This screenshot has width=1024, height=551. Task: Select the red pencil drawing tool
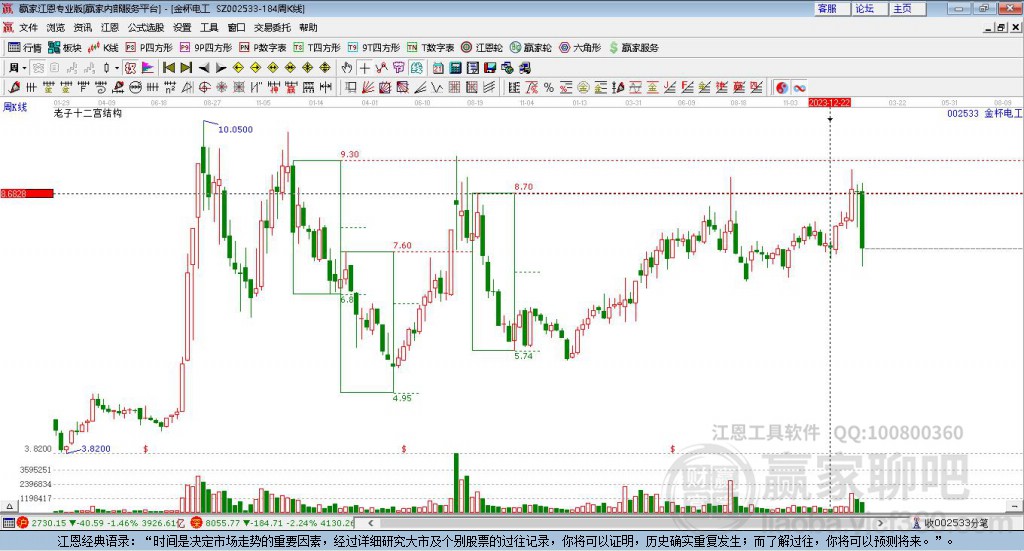click(14, 87)
